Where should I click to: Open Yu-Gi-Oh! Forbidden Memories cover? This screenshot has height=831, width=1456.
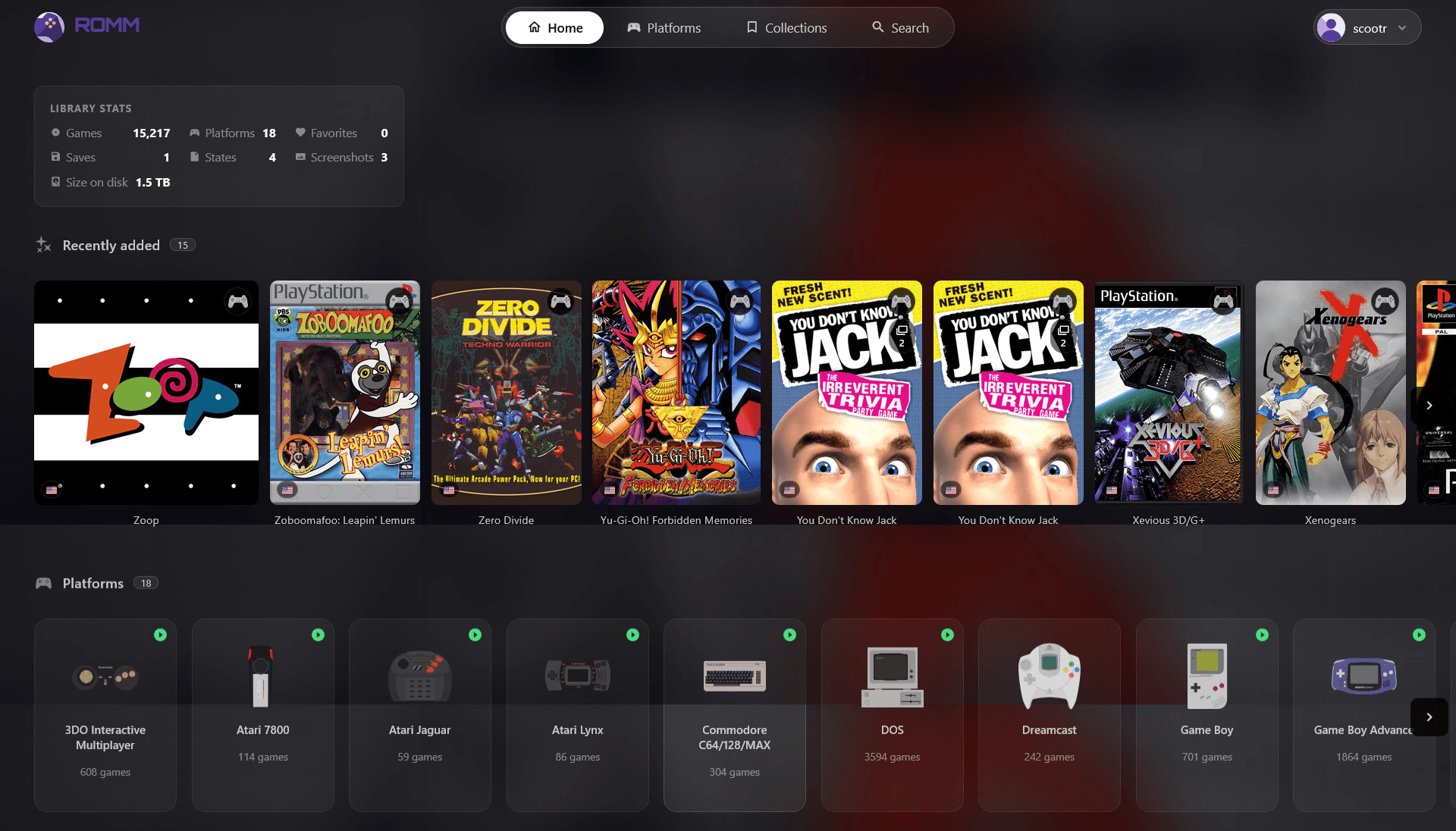[x=676, y=393]
